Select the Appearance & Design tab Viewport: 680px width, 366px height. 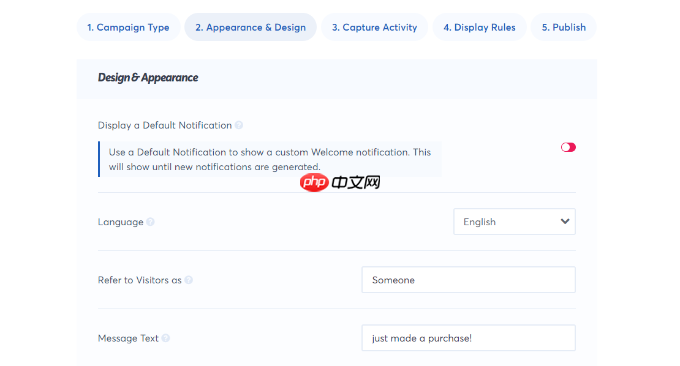pyautogui.click(x=250, y=27)
